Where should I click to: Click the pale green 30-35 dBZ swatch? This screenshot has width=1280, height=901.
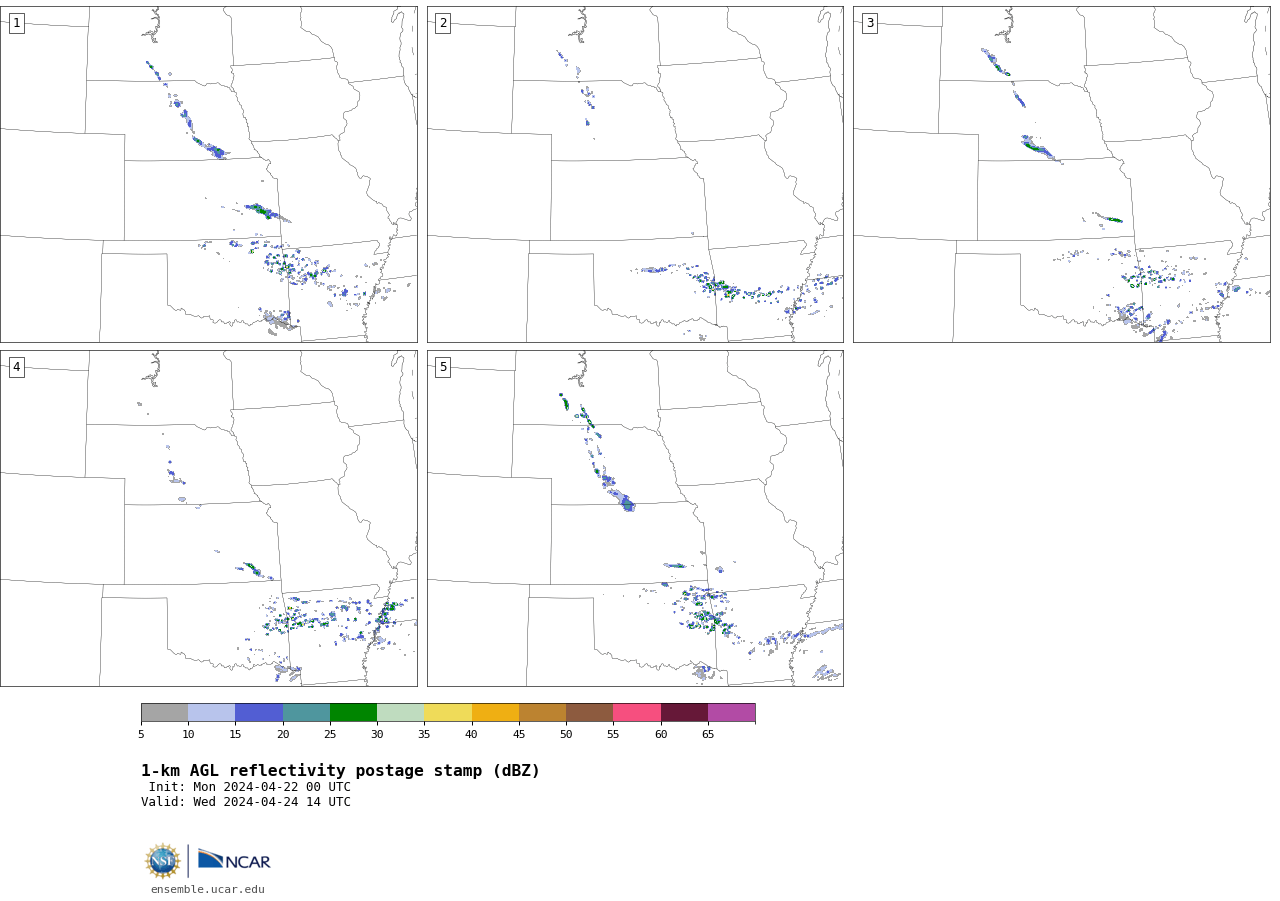coord(400,713)
